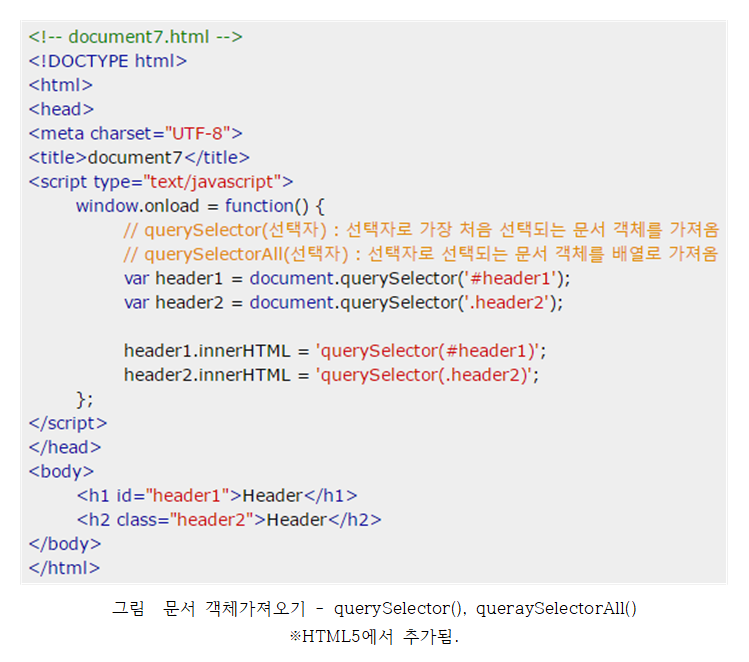
Task: Click the closing '};' line
Action: pyautogui.click(x=85, y=399)
